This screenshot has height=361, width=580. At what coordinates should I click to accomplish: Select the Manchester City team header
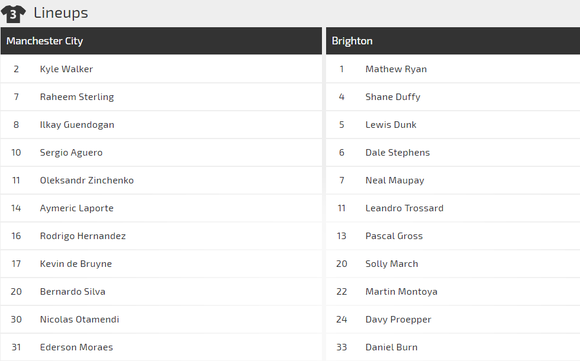click(x=161, y=41)
